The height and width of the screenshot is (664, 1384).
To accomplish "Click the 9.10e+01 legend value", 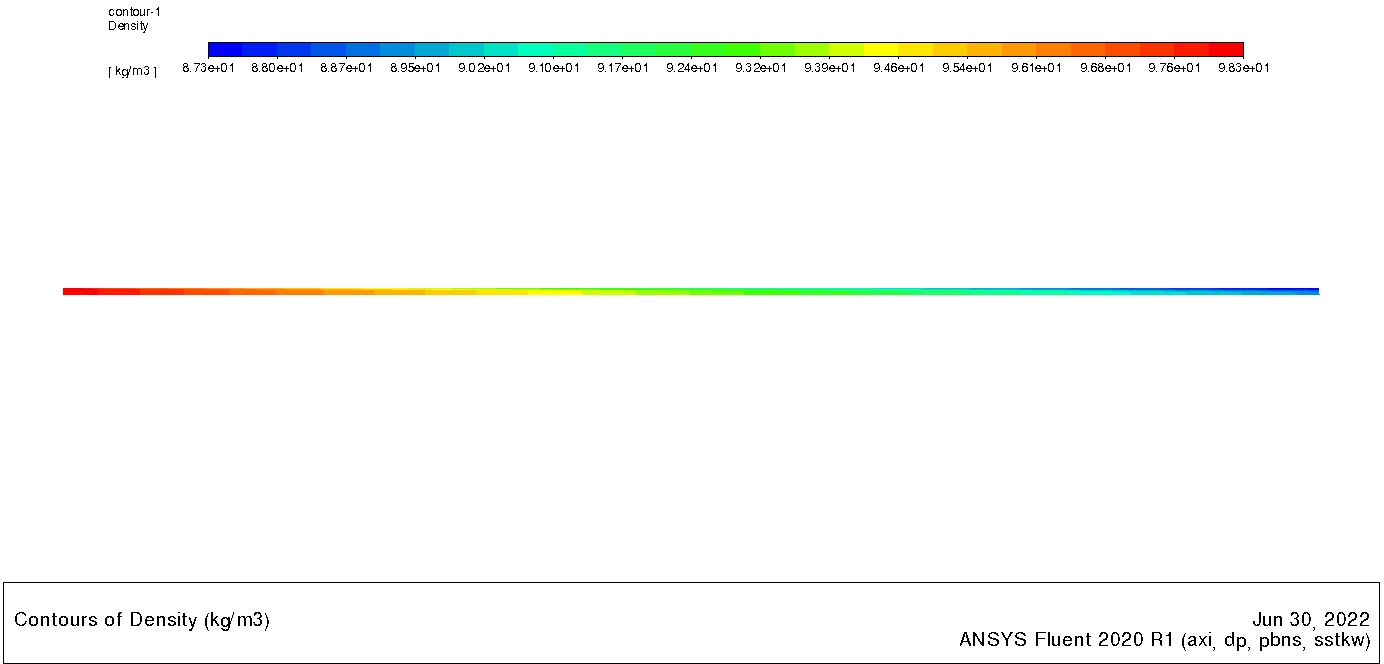I will (x=554, y=68).
